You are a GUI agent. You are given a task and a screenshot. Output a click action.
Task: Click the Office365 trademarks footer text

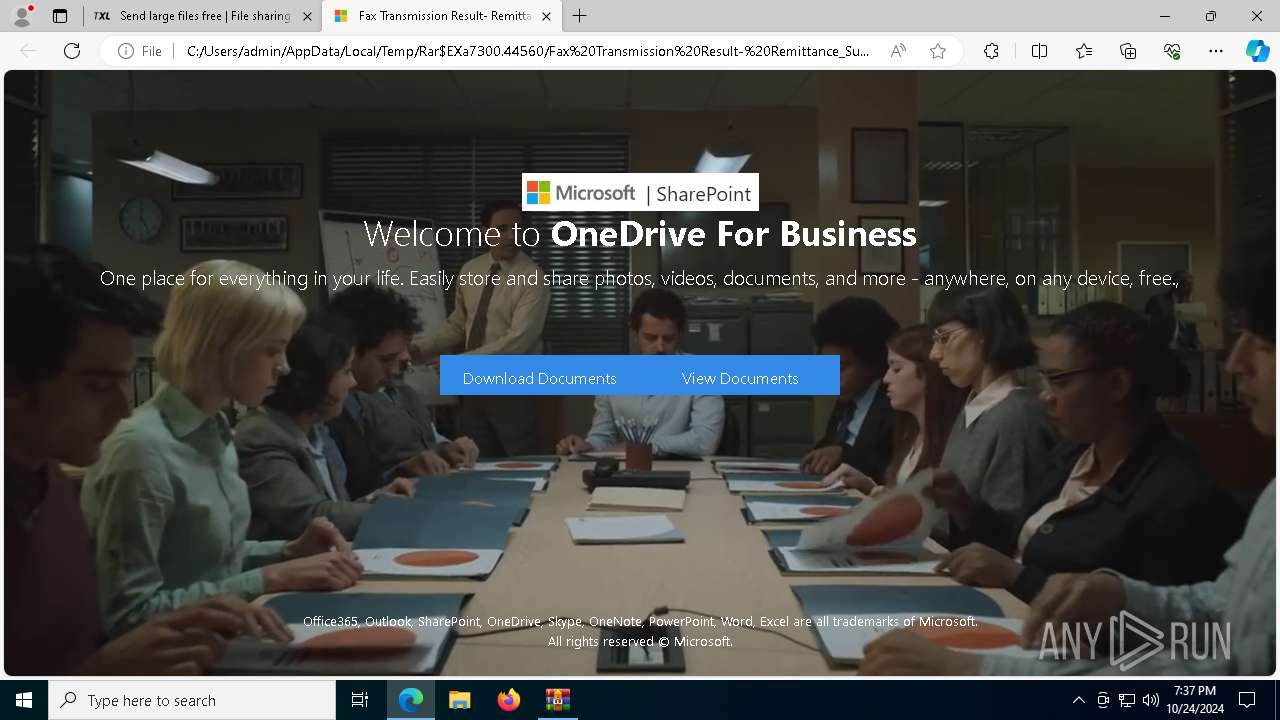(x=640, y=622)
